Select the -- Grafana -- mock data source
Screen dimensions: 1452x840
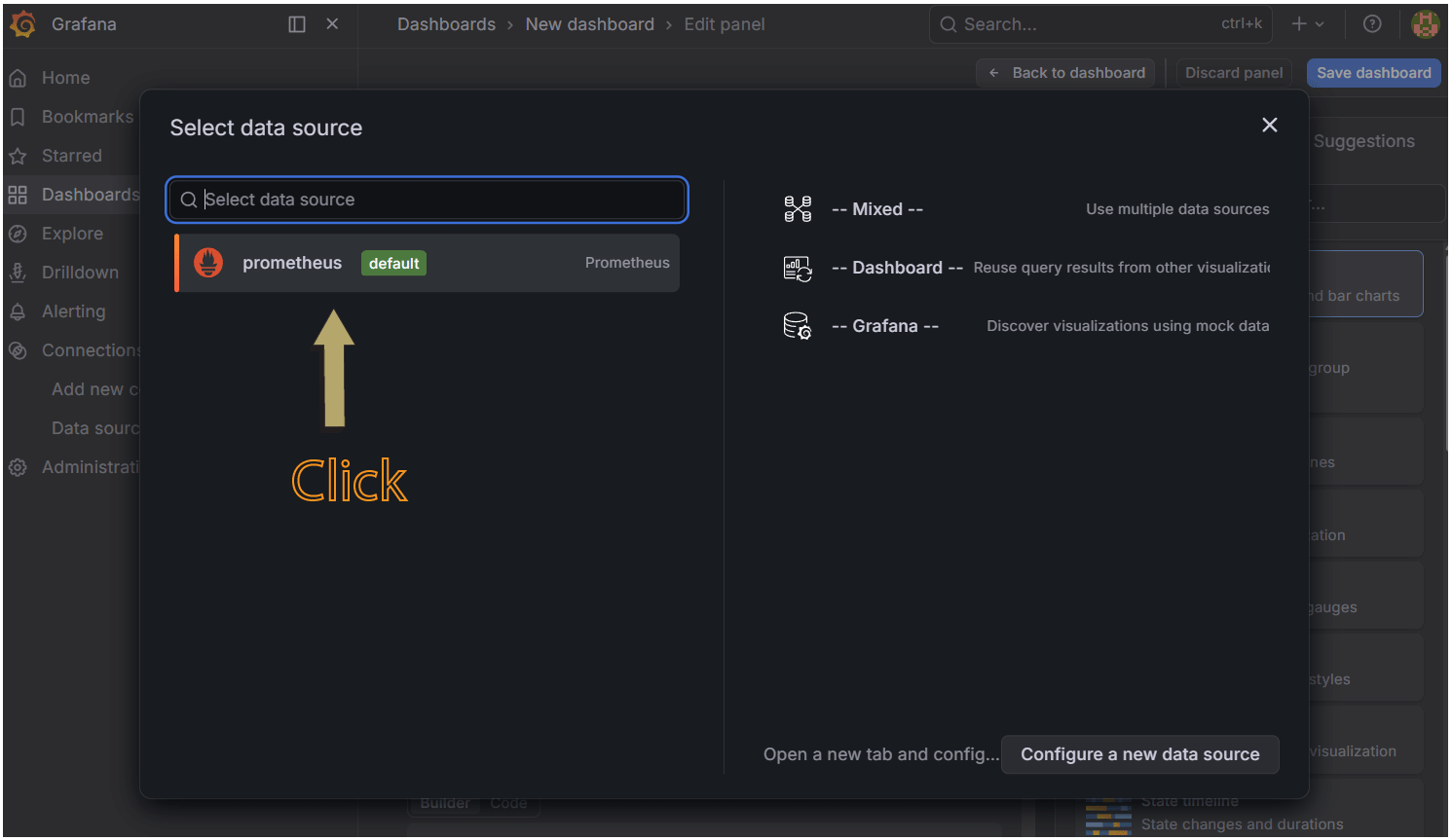884,325
